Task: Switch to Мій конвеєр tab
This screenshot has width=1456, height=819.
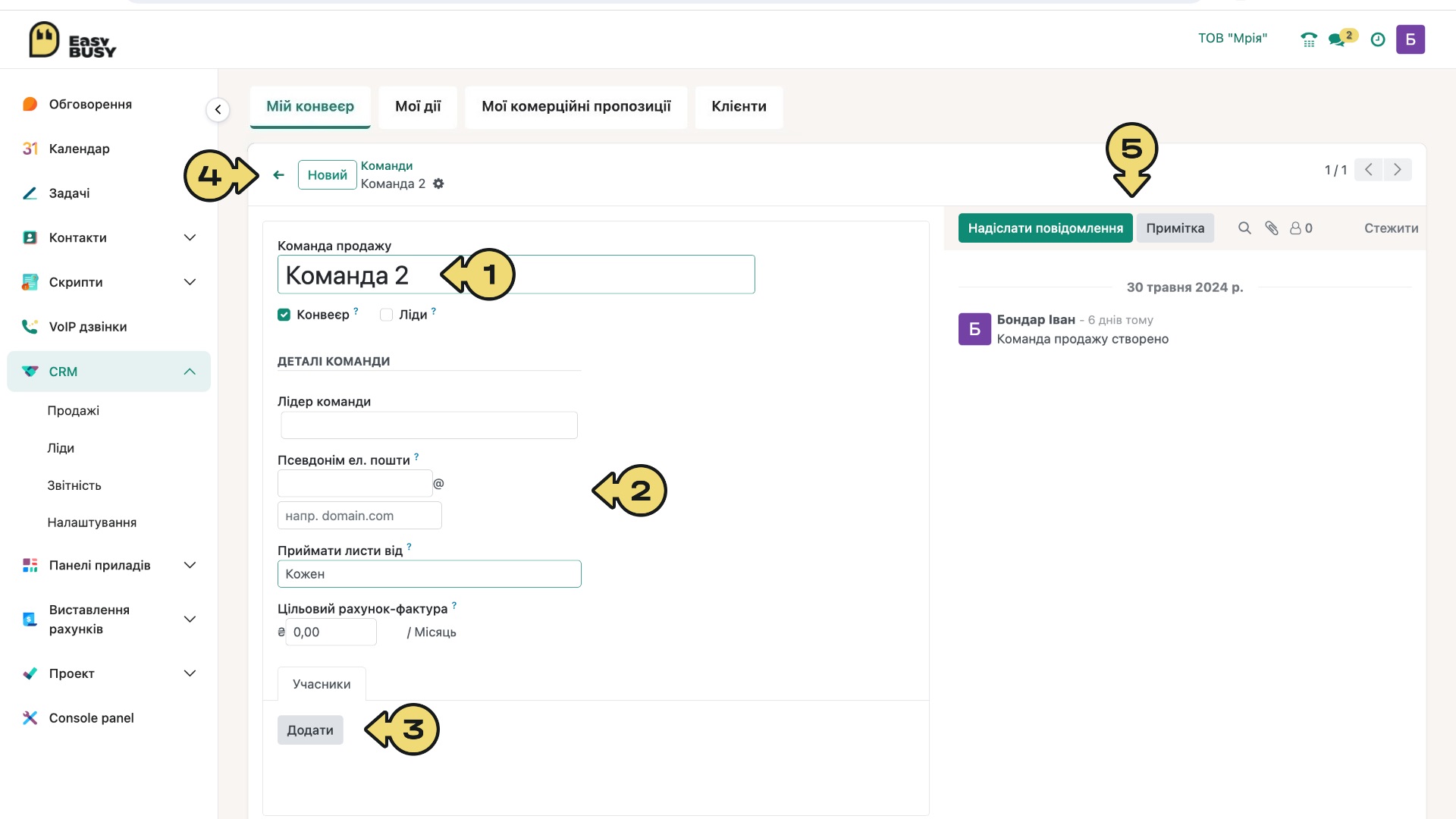Action: pos(310,107)
